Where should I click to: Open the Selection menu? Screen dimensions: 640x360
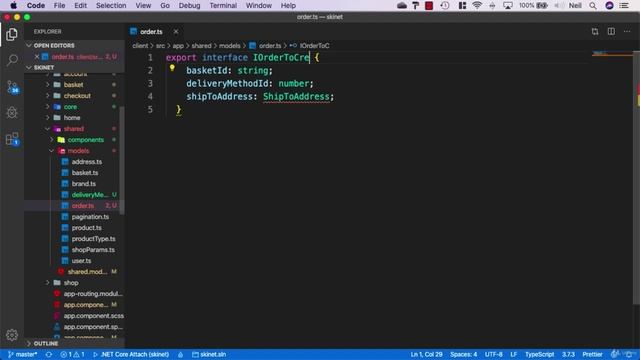click(111, 6)
